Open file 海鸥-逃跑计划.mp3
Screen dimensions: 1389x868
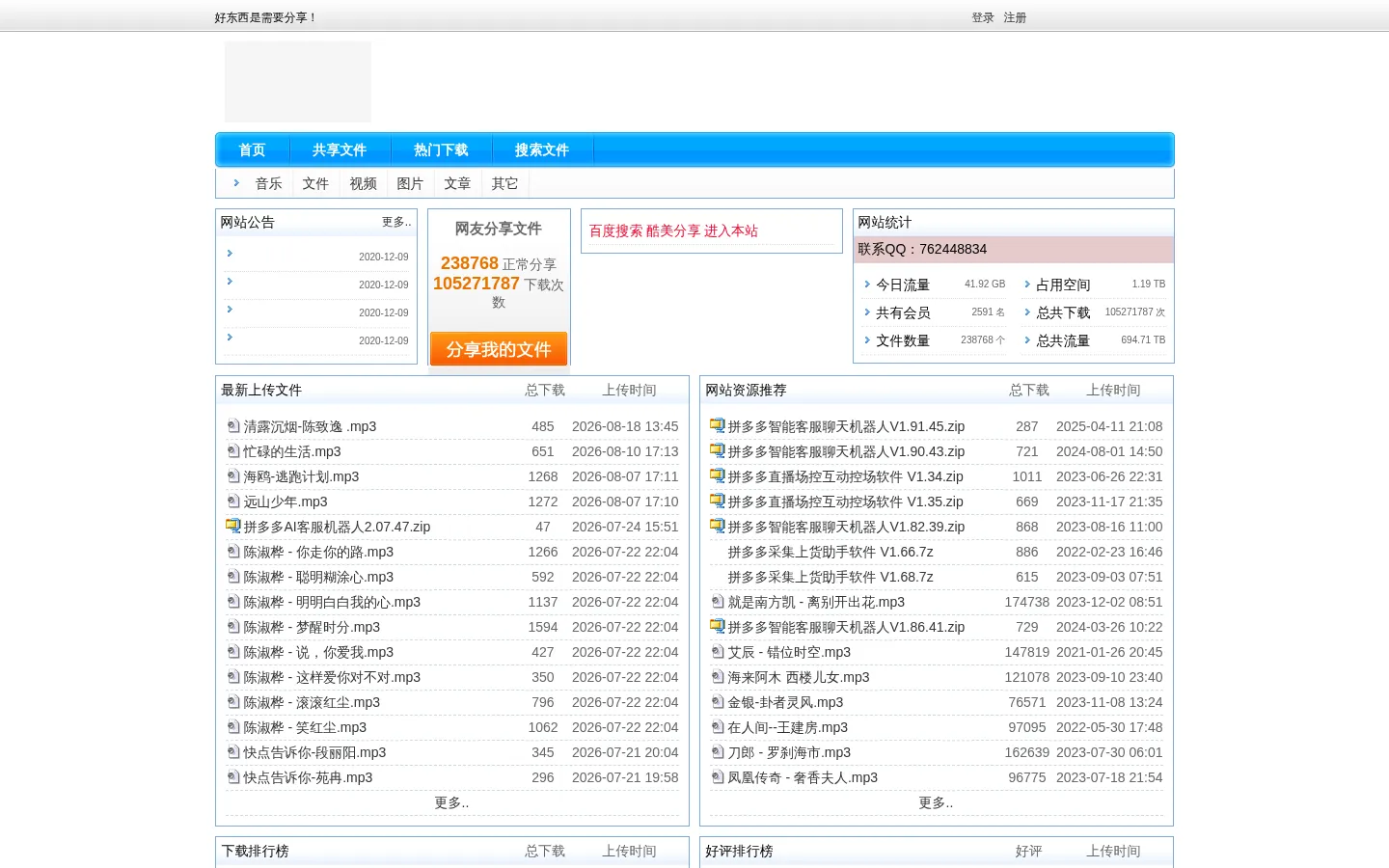[x=301, y=476]
